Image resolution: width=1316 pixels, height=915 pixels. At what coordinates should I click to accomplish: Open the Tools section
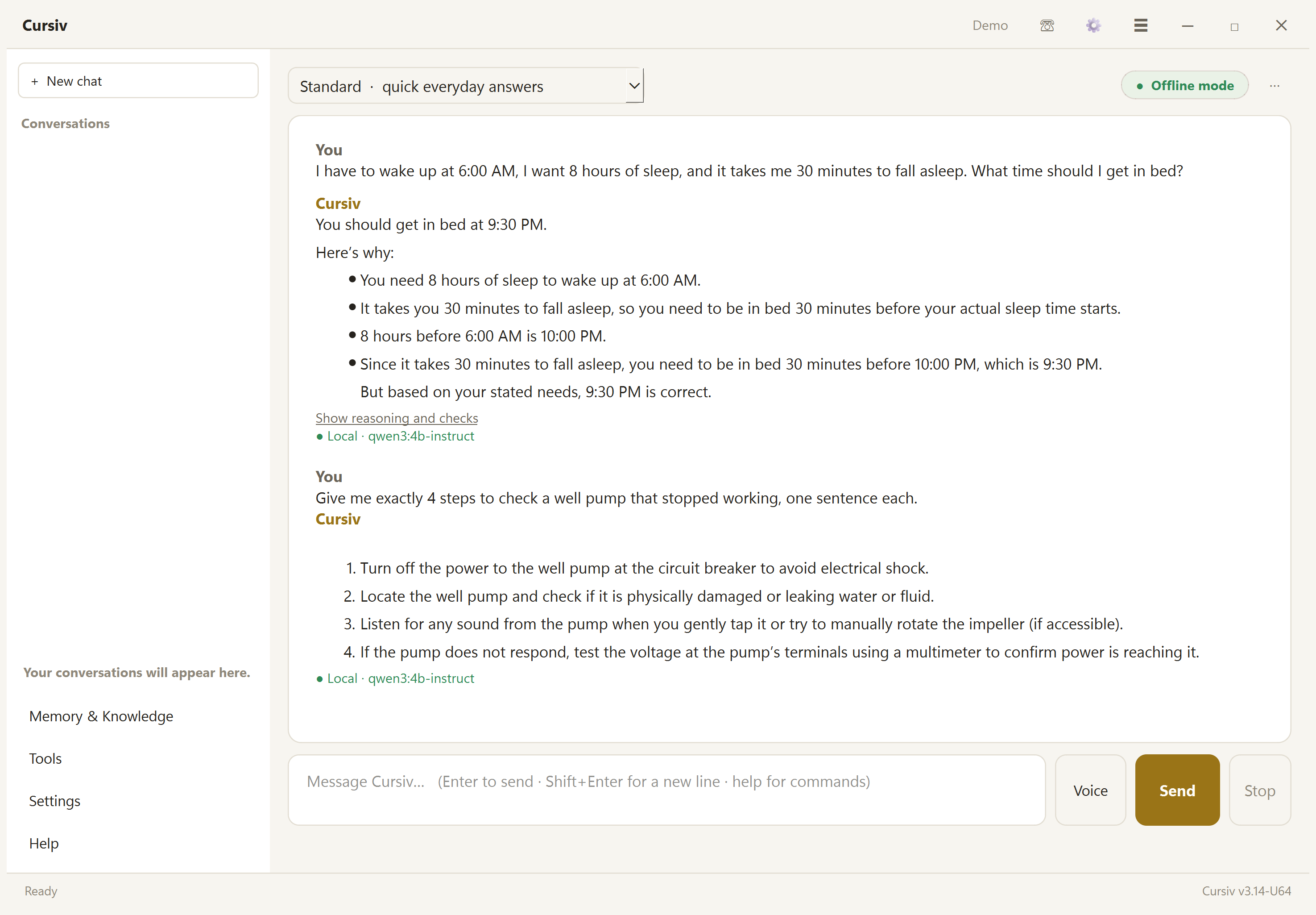pos(45,758)
